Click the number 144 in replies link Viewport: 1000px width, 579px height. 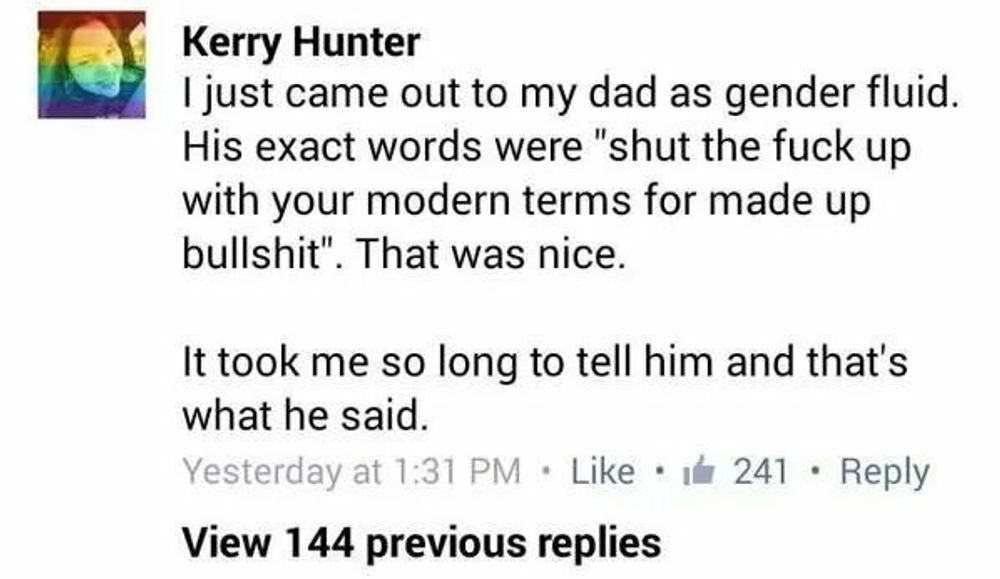[318, 543]
